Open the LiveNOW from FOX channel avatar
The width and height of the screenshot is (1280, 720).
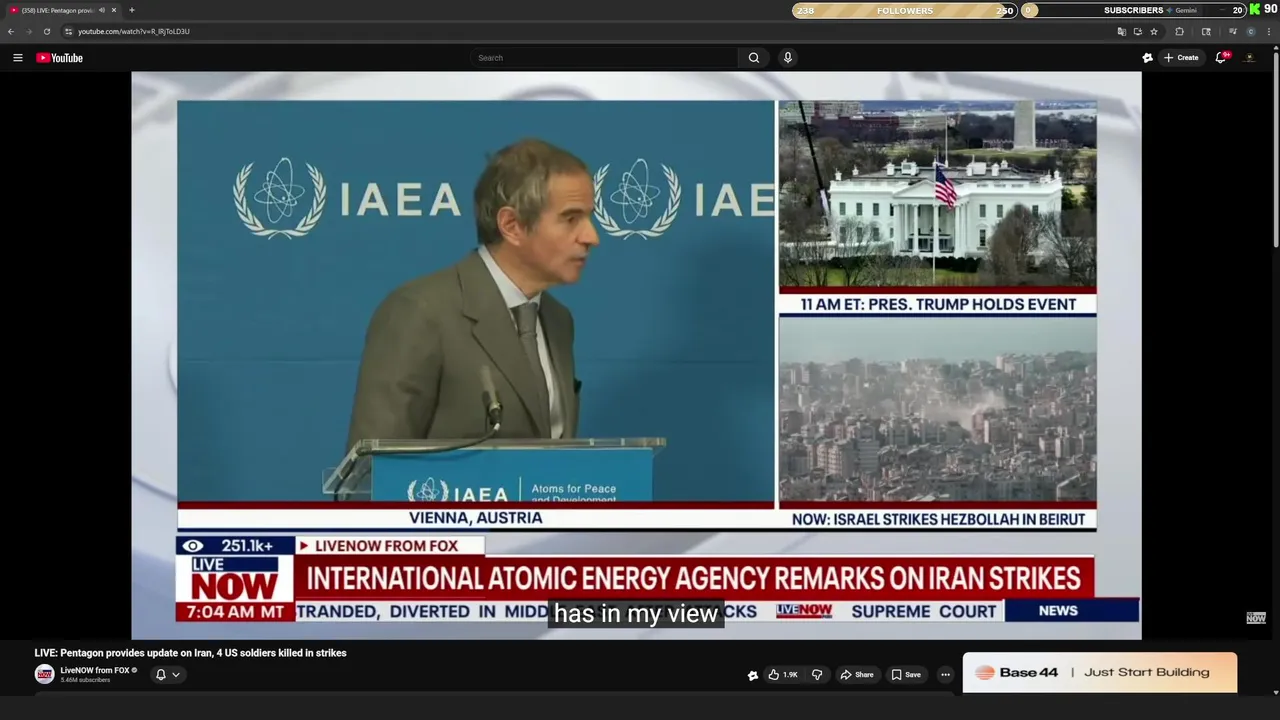click(x=45, y=675)
